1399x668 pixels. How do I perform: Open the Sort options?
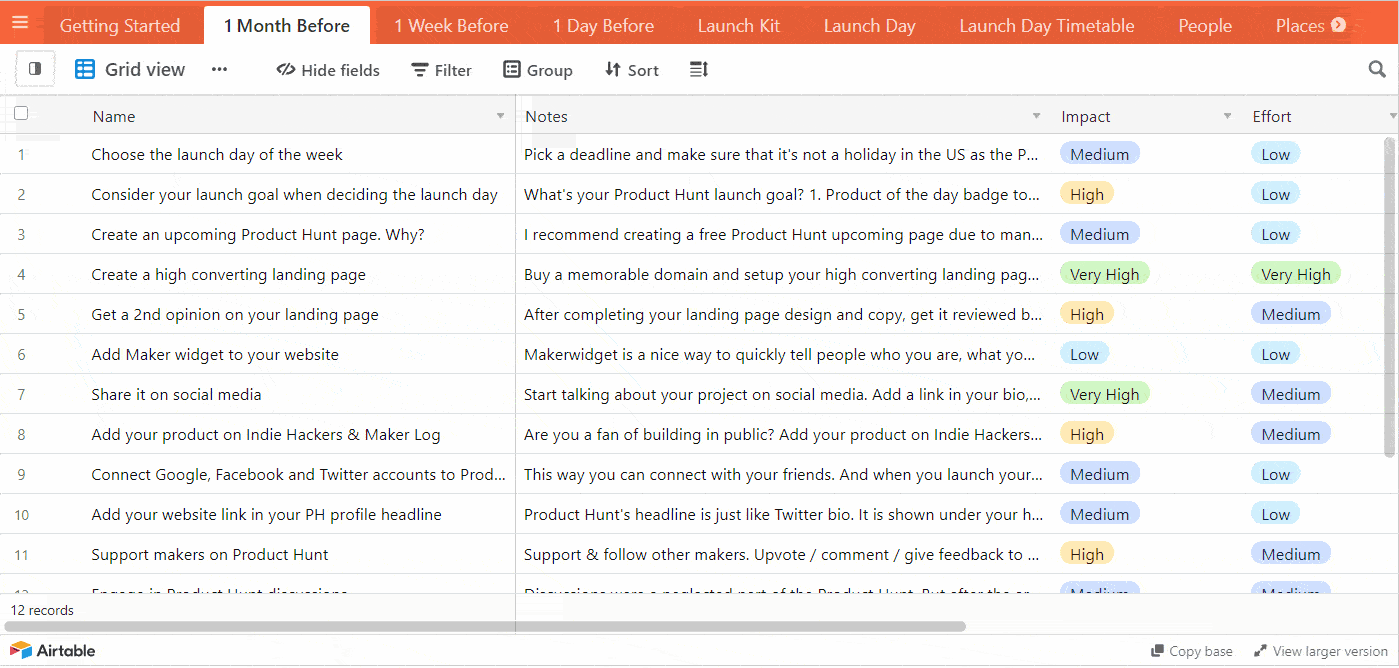tap(631, 70)
